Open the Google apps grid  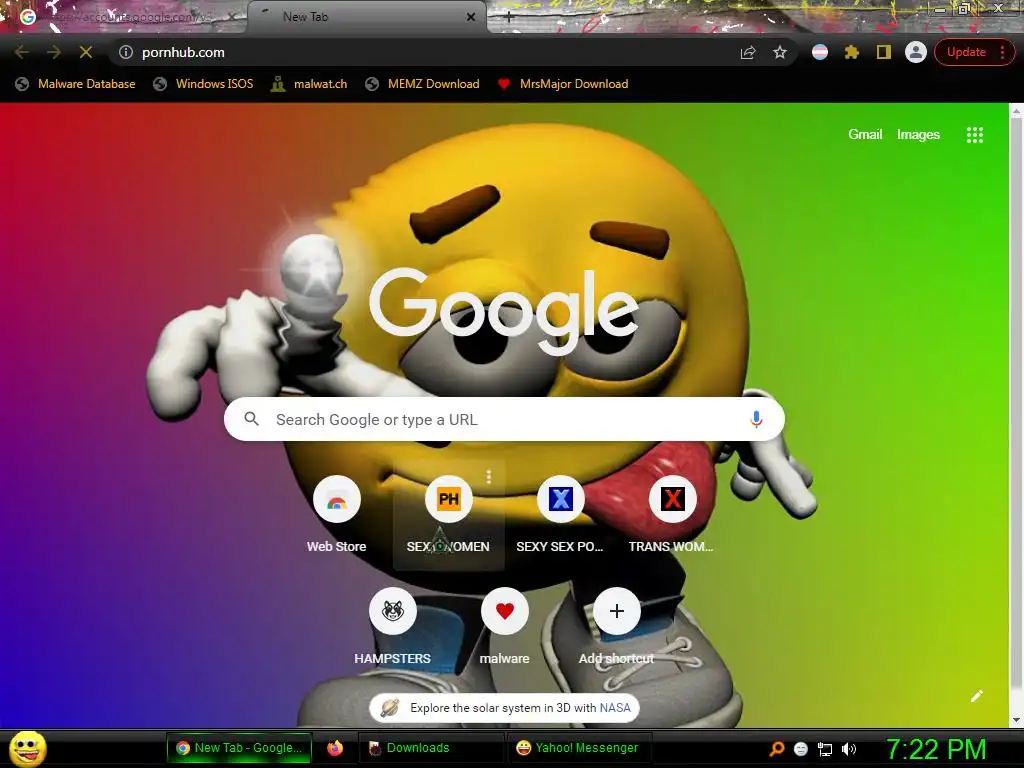point(975,135)
